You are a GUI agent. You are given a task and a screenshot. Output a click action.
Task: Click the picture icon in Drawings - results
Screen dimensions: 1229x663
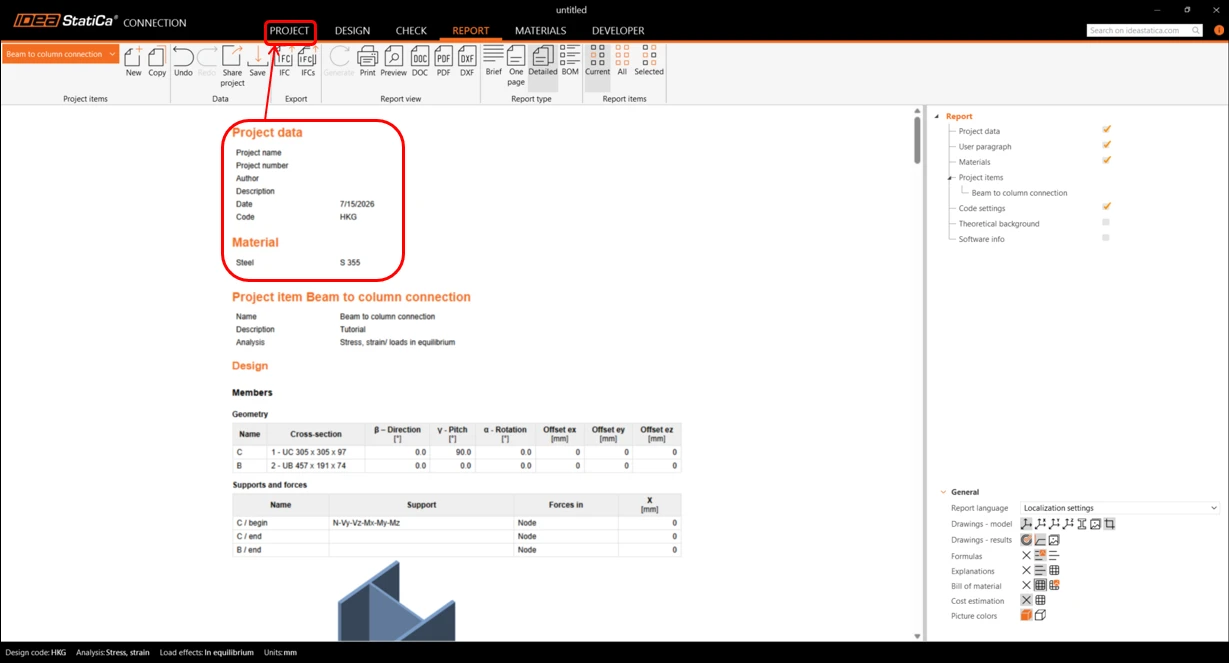click(x=1054, y=540)
